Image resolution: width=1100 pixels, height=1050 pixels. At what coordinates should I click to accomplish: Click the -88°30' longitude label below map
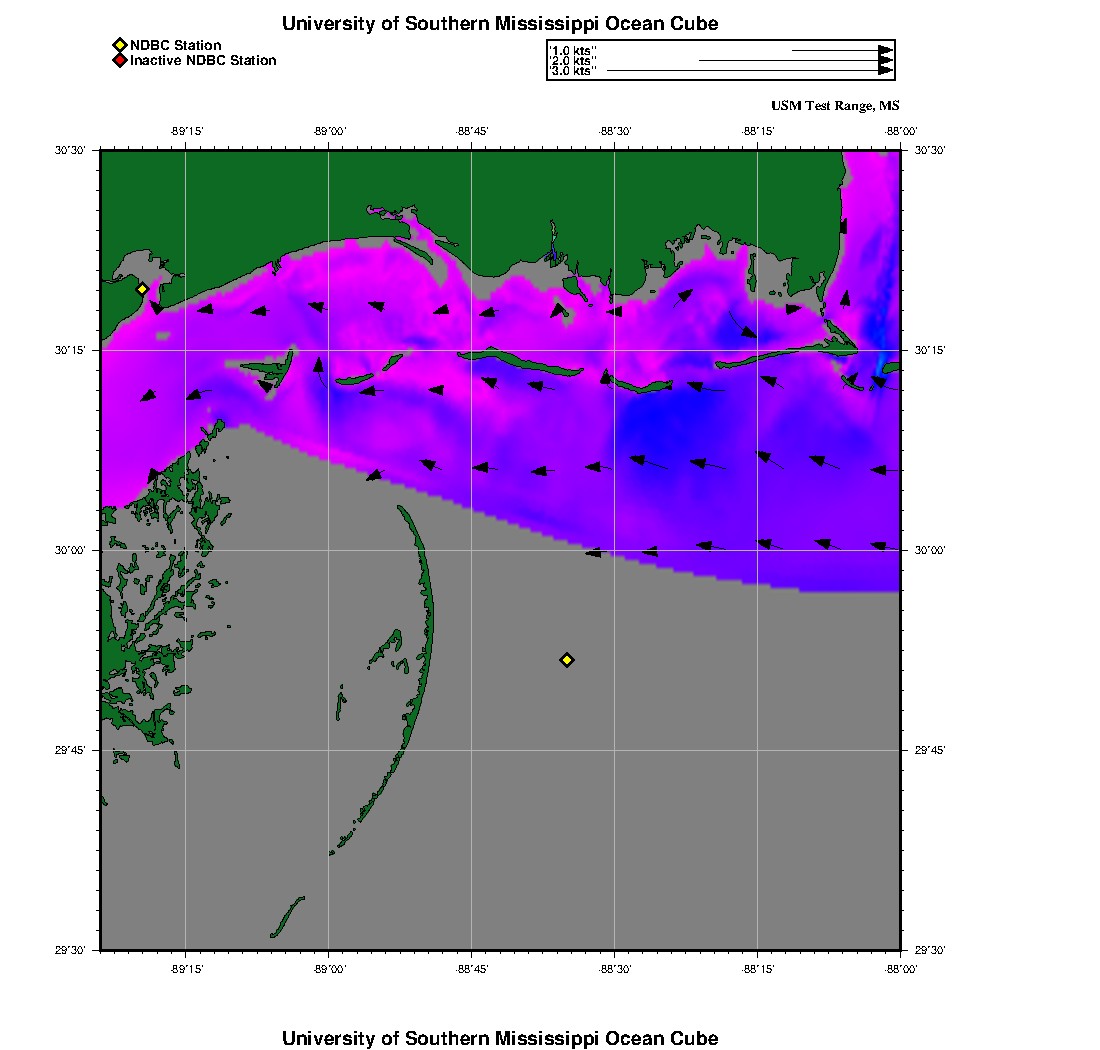point(614,968)
